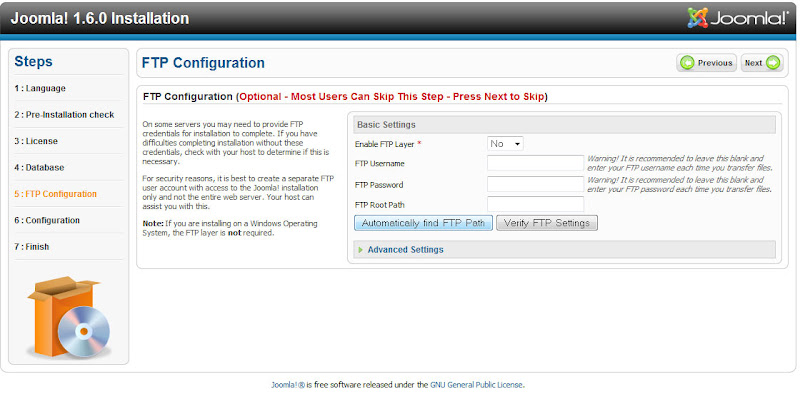This screenshot has width=800, height=394.
Task: Click the Windows Operating System note text
Action: click(x=230, y=229)
